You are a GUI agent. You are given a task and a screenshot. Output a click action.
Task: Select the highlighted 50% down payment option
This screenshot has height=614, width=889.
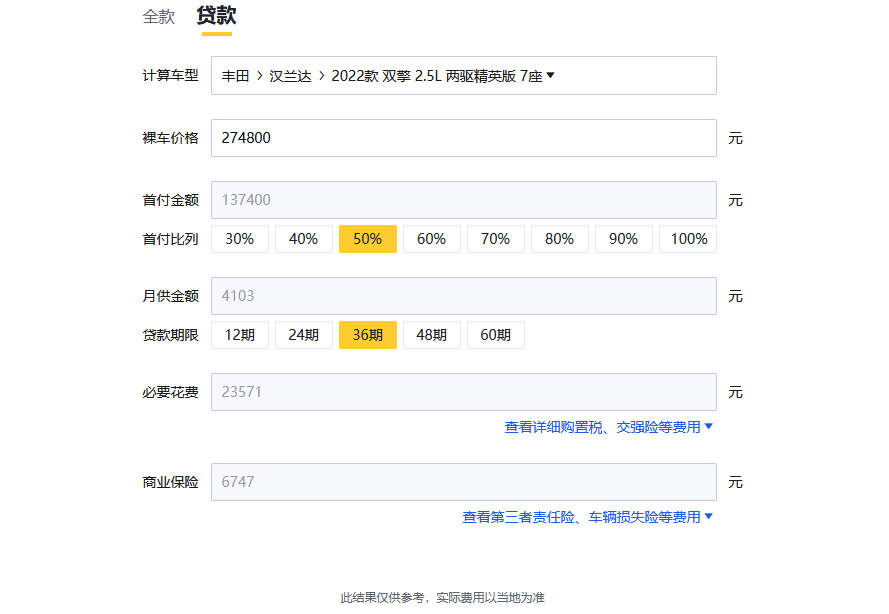click(368, 239)
